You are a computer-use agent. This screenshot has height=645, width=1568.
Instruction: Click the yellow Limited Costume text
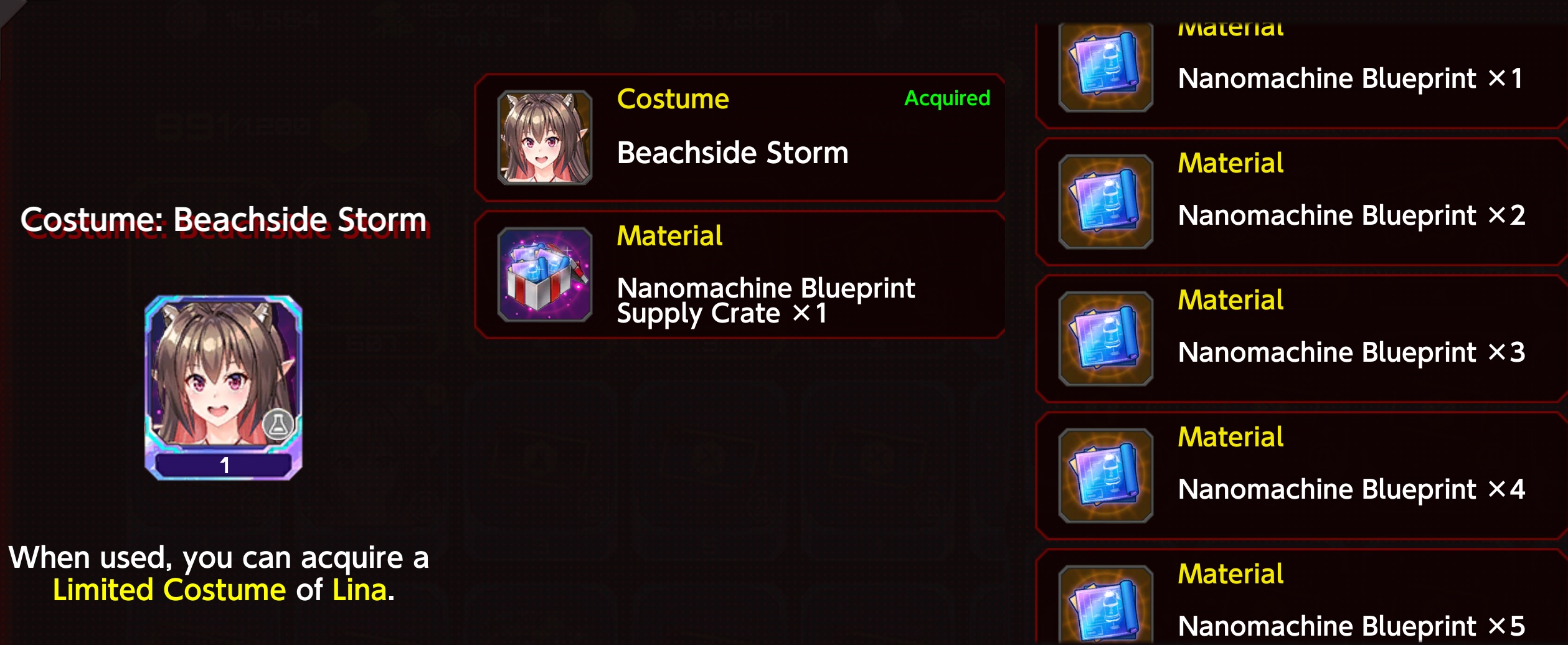click(x=169, y=590)
